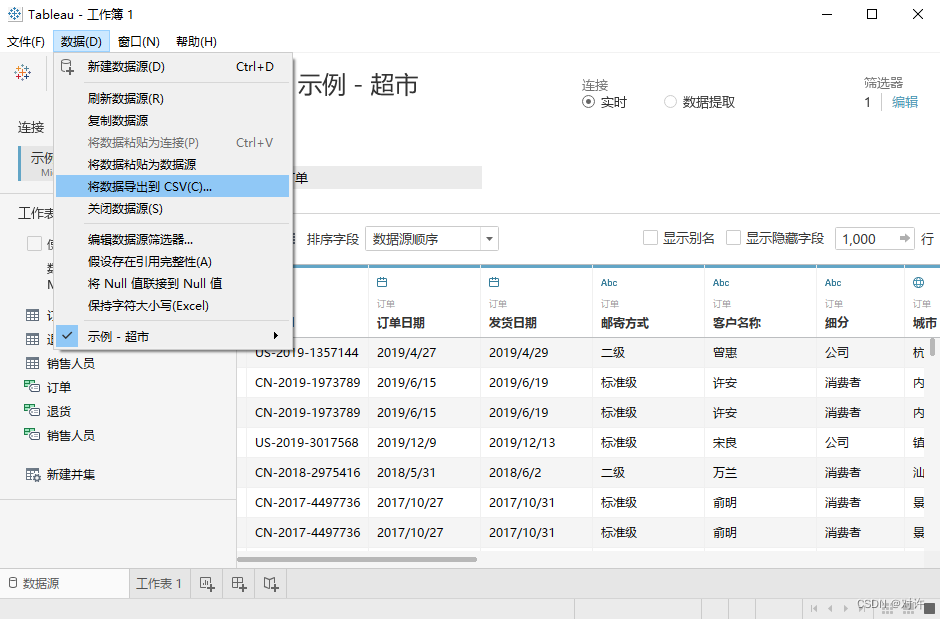Click the vertical scrollbar of data grid
This screenshot has height=619, width=940.
tap(932, 348)
